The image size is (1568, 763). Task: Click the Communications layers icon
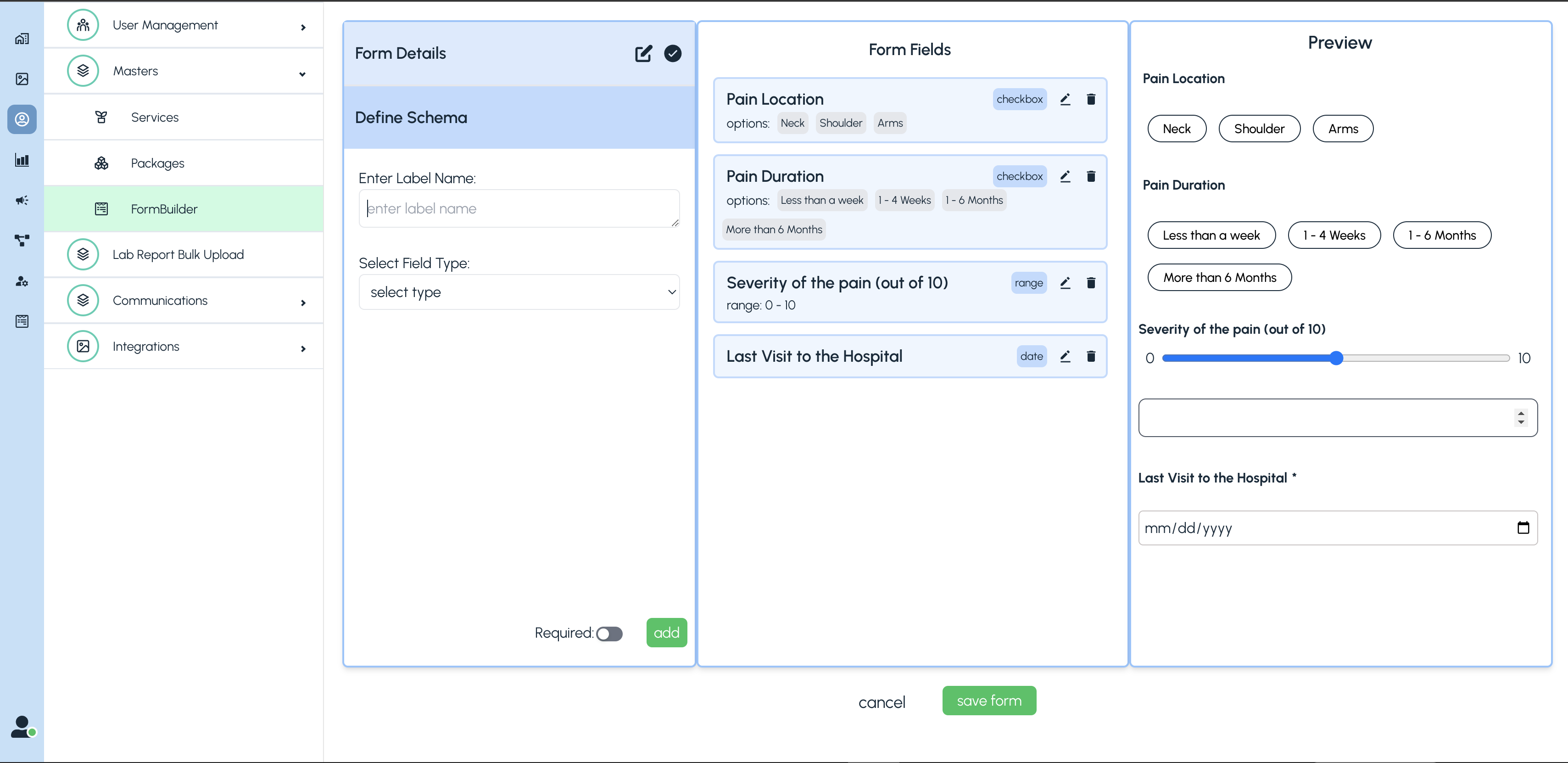point(83,301)
